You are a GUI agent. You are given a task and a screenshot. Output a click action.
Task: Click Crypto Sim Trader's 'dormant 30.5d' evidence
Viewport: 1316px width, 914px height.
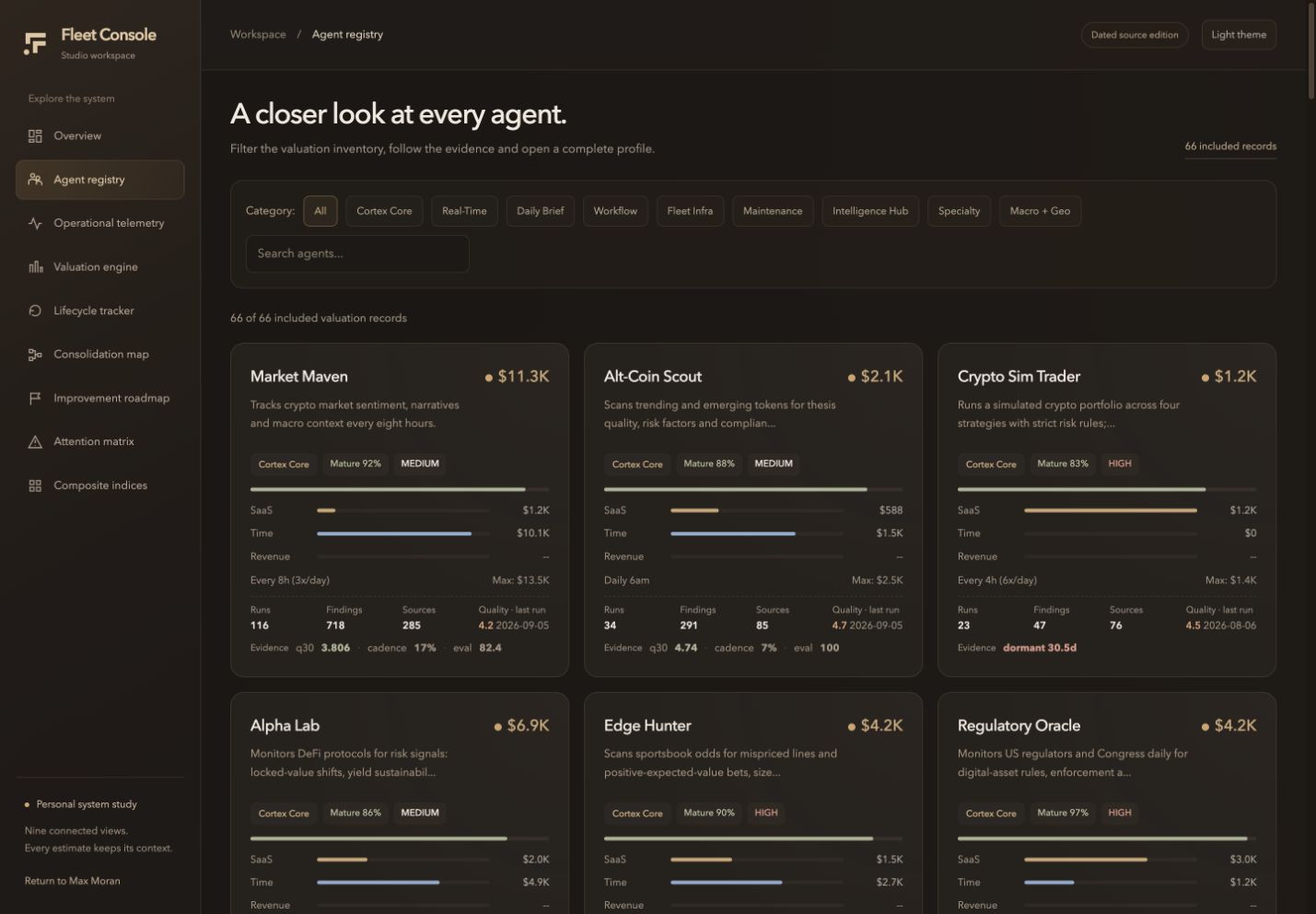coord(1040,648)
